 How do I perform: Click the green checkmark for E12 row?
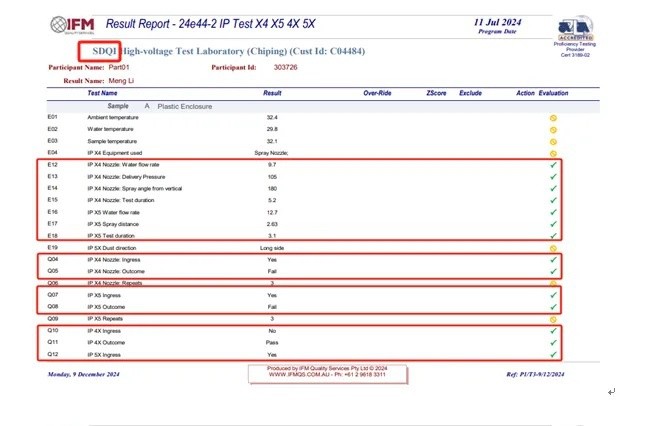click(x=553, y=165)
